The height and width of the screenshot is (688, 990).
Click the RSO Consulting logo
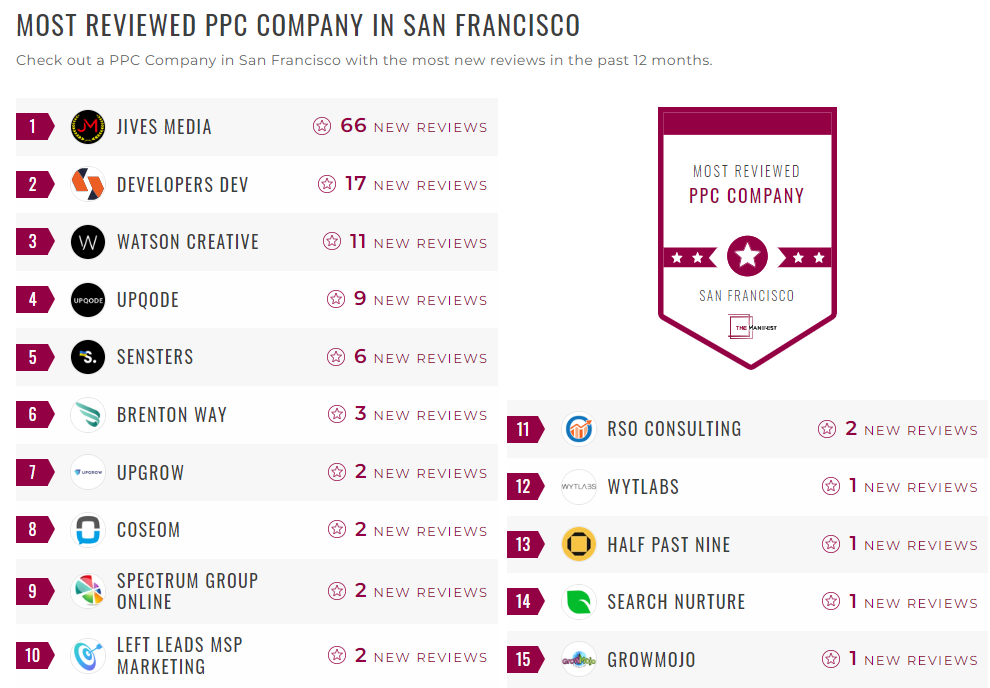tap(578, 428)
